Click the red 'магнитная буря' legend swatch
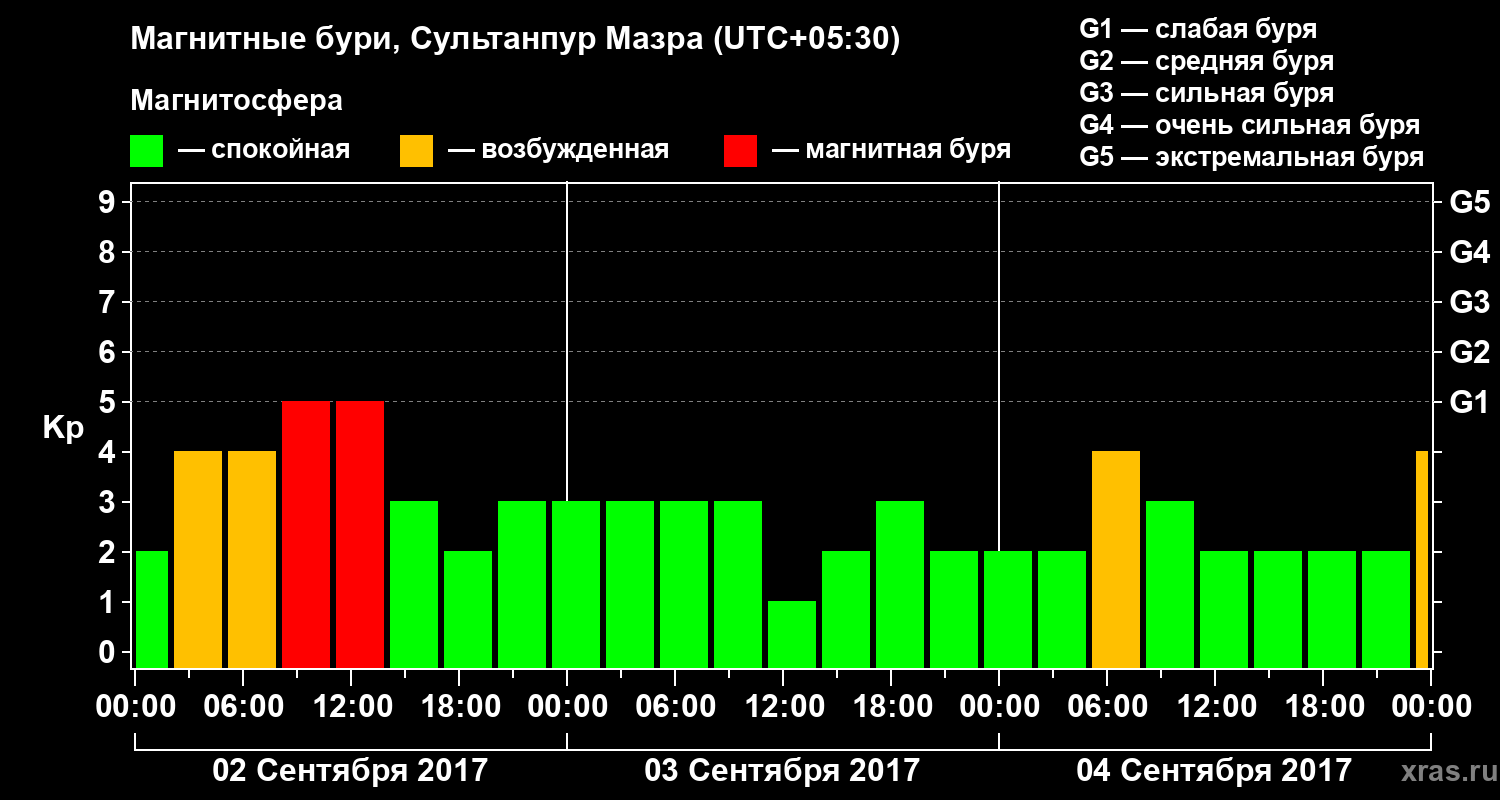Image resolution: width=1500 pixels, height=800 pixels. pyautogui.click(x=740, y=151)
